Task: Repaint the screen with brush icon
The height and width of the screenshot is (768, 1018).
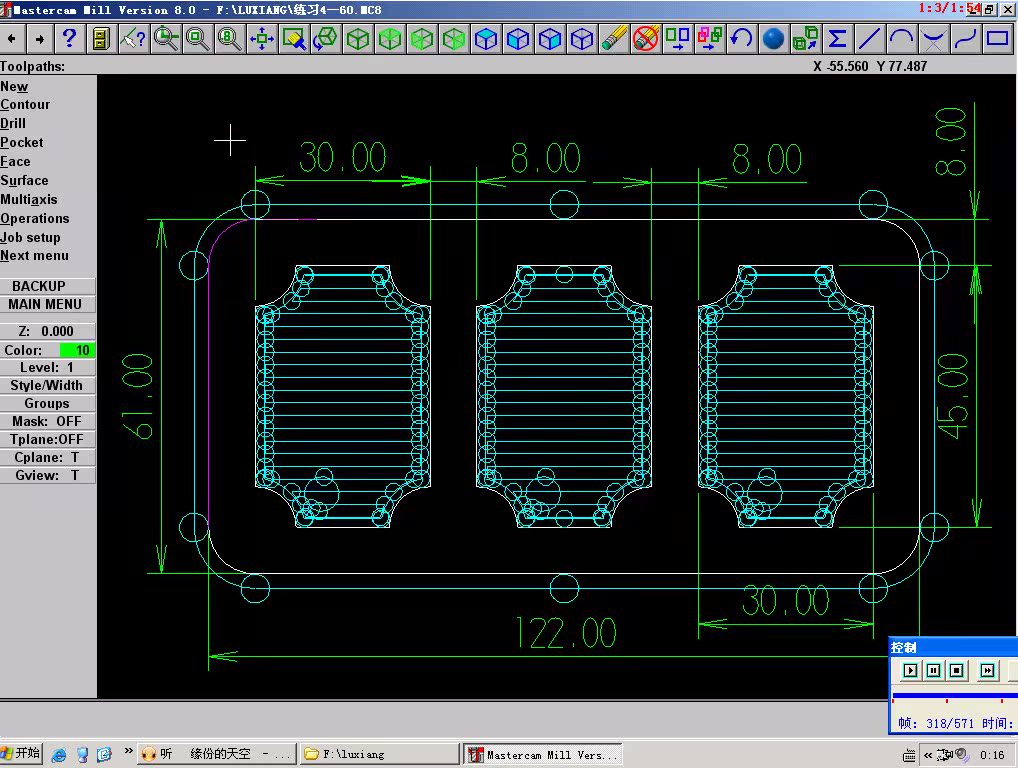Action: (x=293, y=39)
